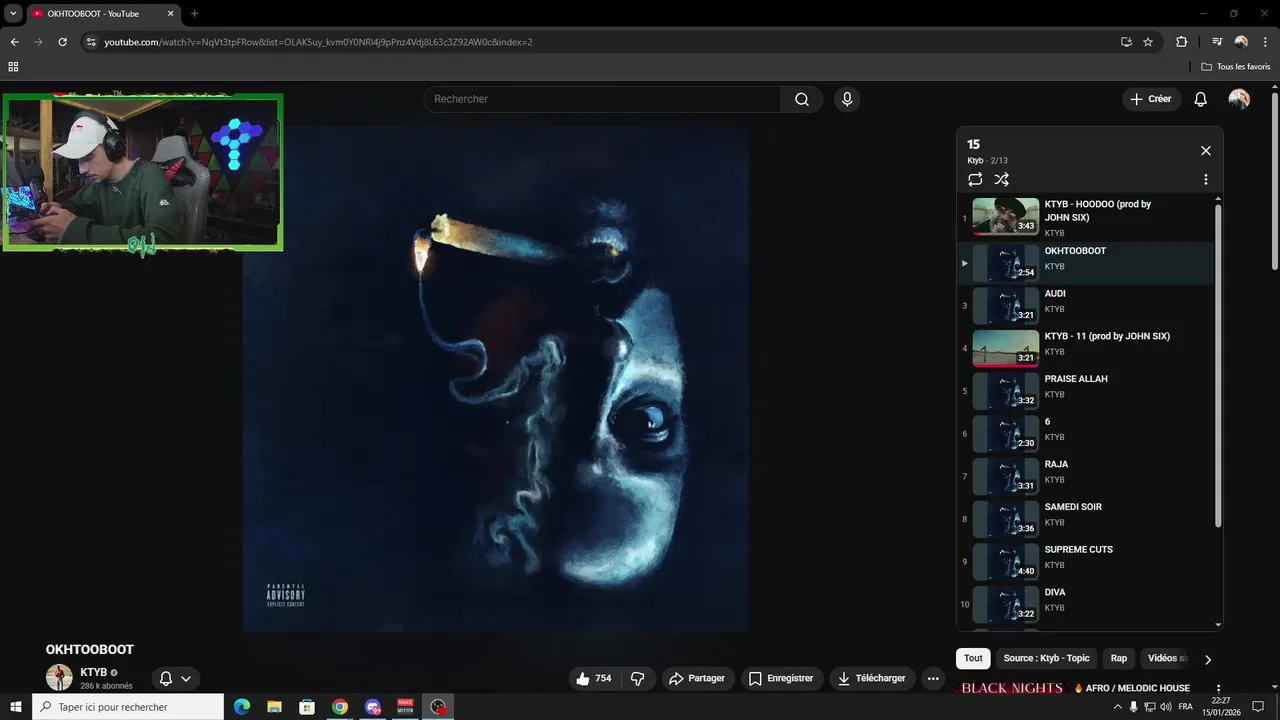The width and height of the screenshot is (1280, 720).
Task: Click the magnifier search button
Action: [802, 99]
